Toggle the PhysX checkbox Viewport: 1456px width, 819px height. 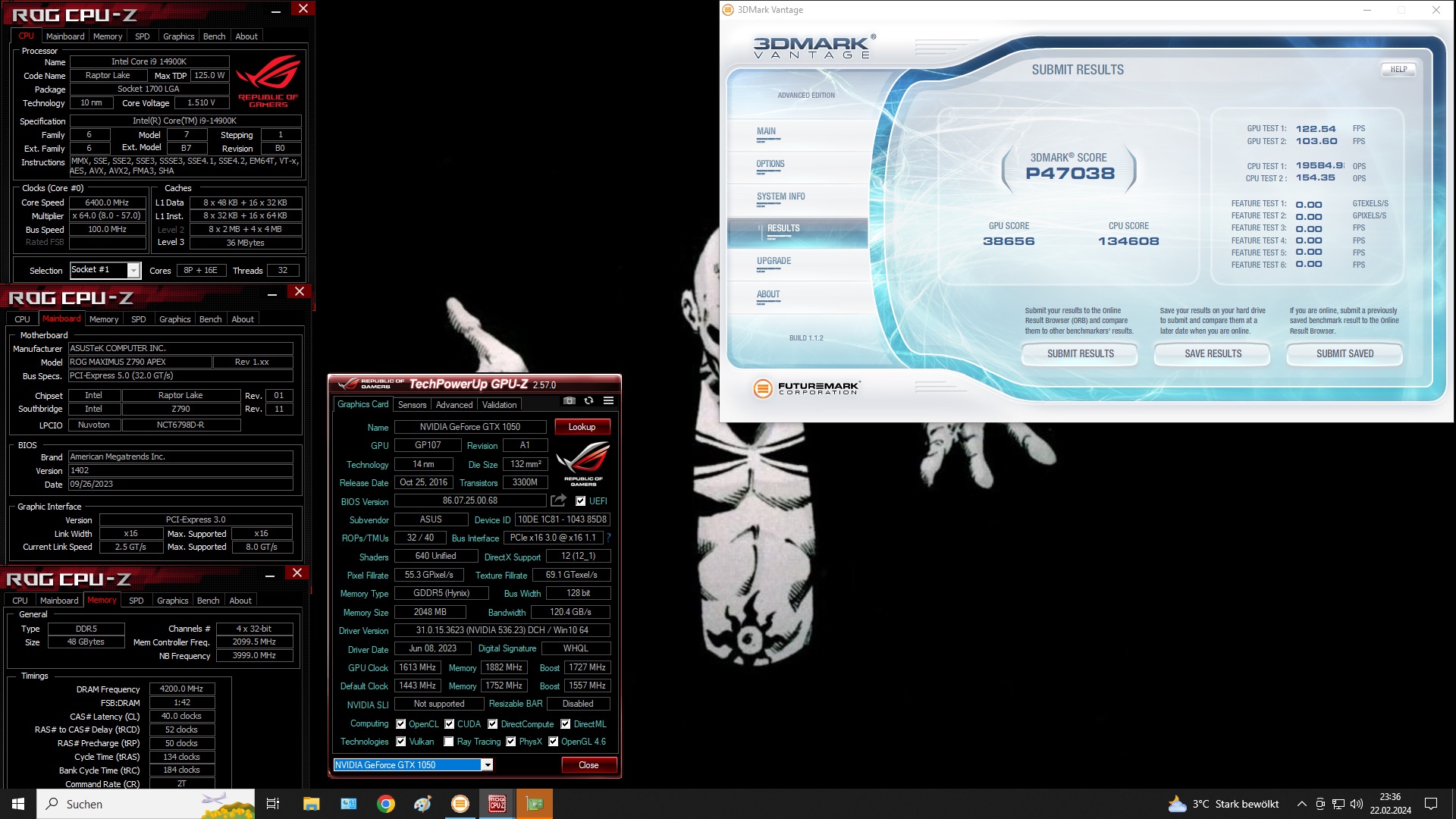tap(511, 742)
